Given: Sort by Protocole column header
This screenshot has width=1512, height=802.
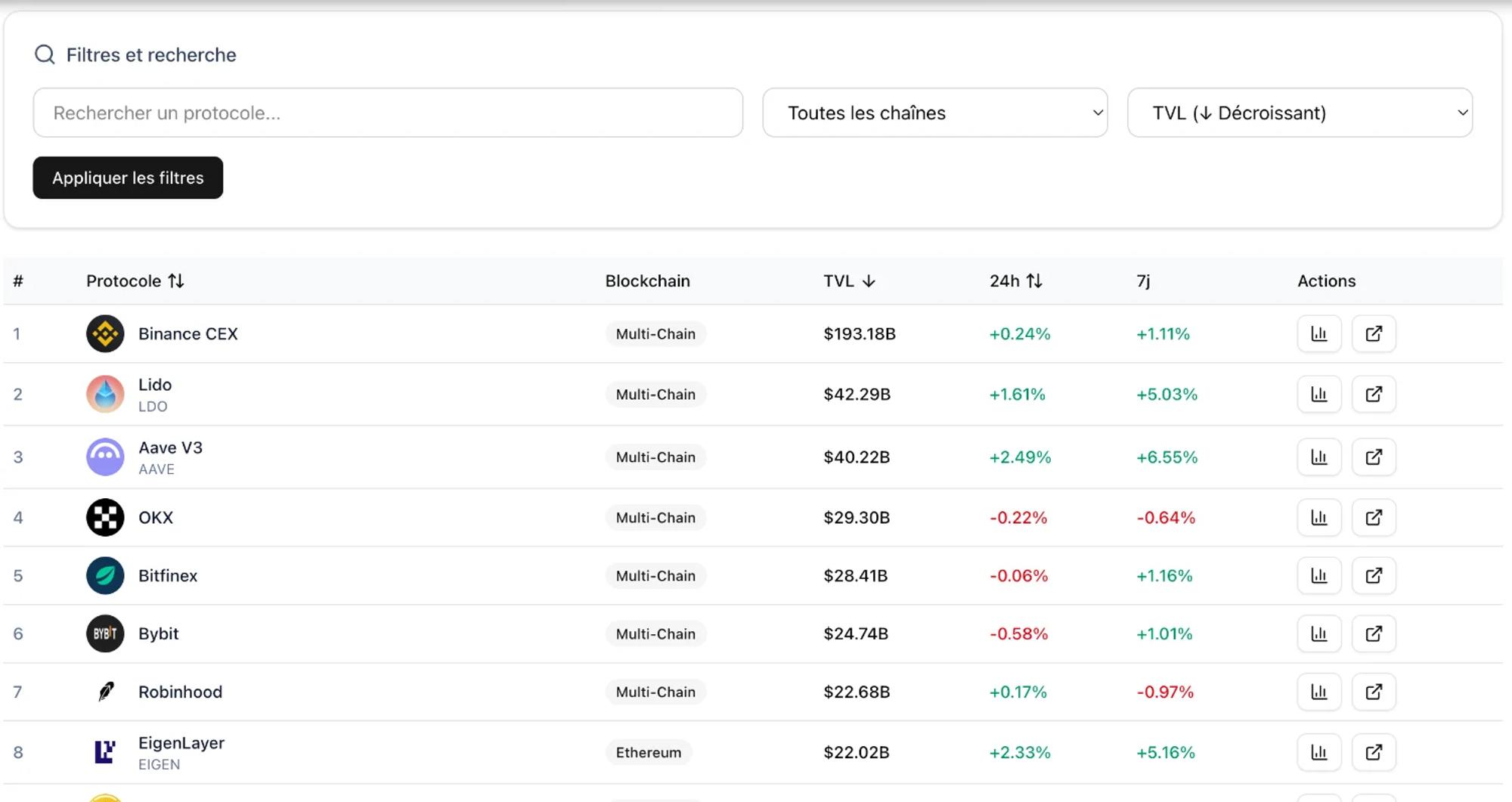Looking at the screenshot, I should pos(135,280).
